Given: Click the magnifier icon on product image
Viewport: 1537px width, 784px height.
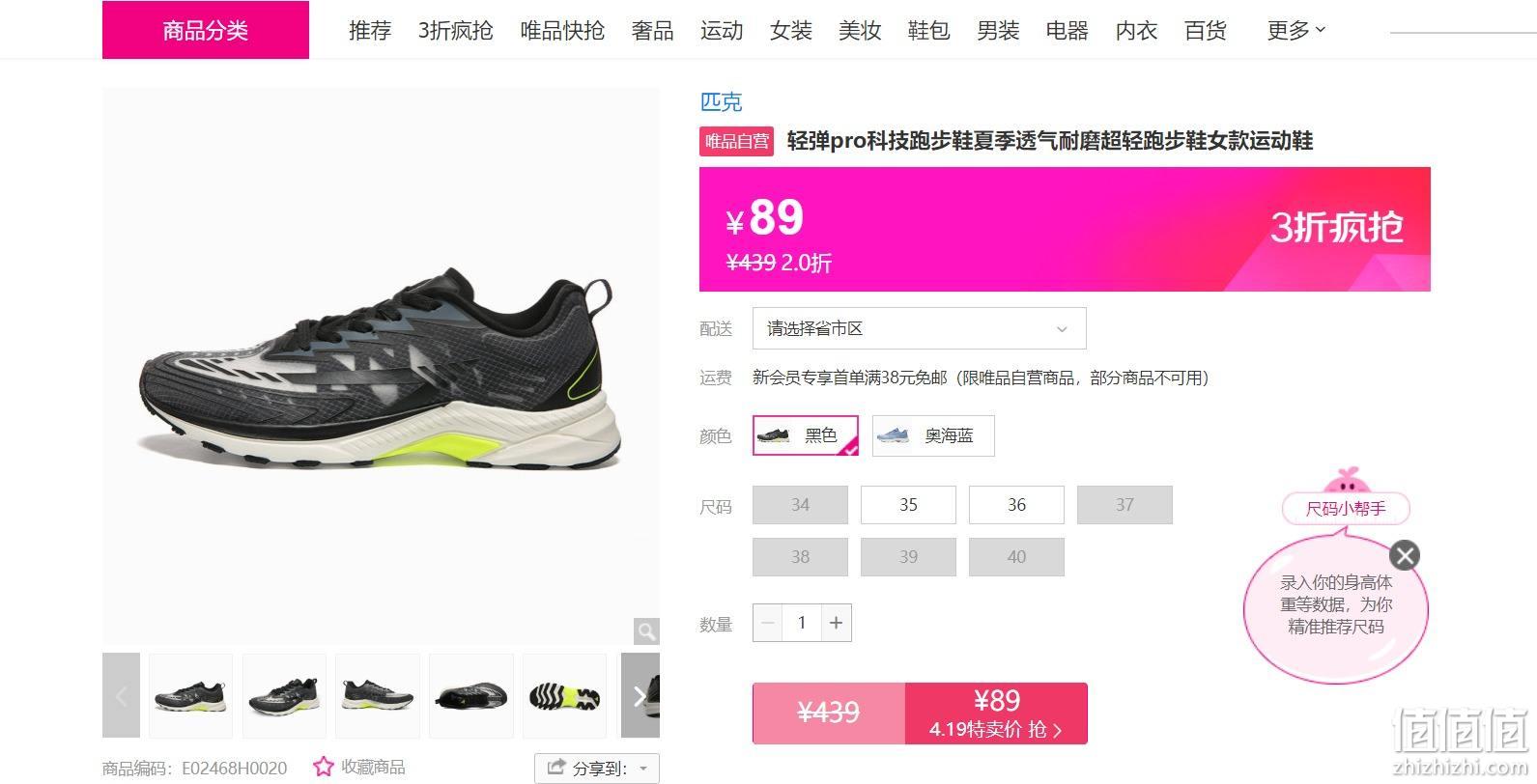Looking at the screenshot, I should pyautogui.click(x=646, y=631).
